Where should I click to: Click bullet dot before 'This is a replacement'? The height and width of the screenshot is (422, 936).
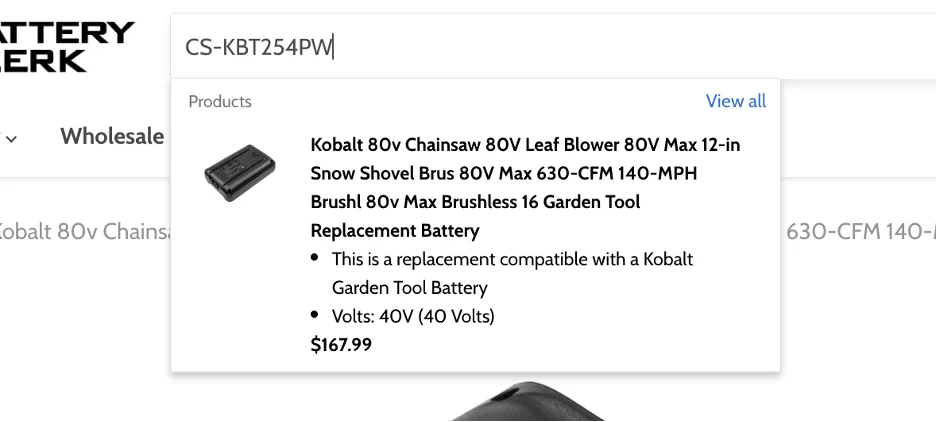[315, 258]
